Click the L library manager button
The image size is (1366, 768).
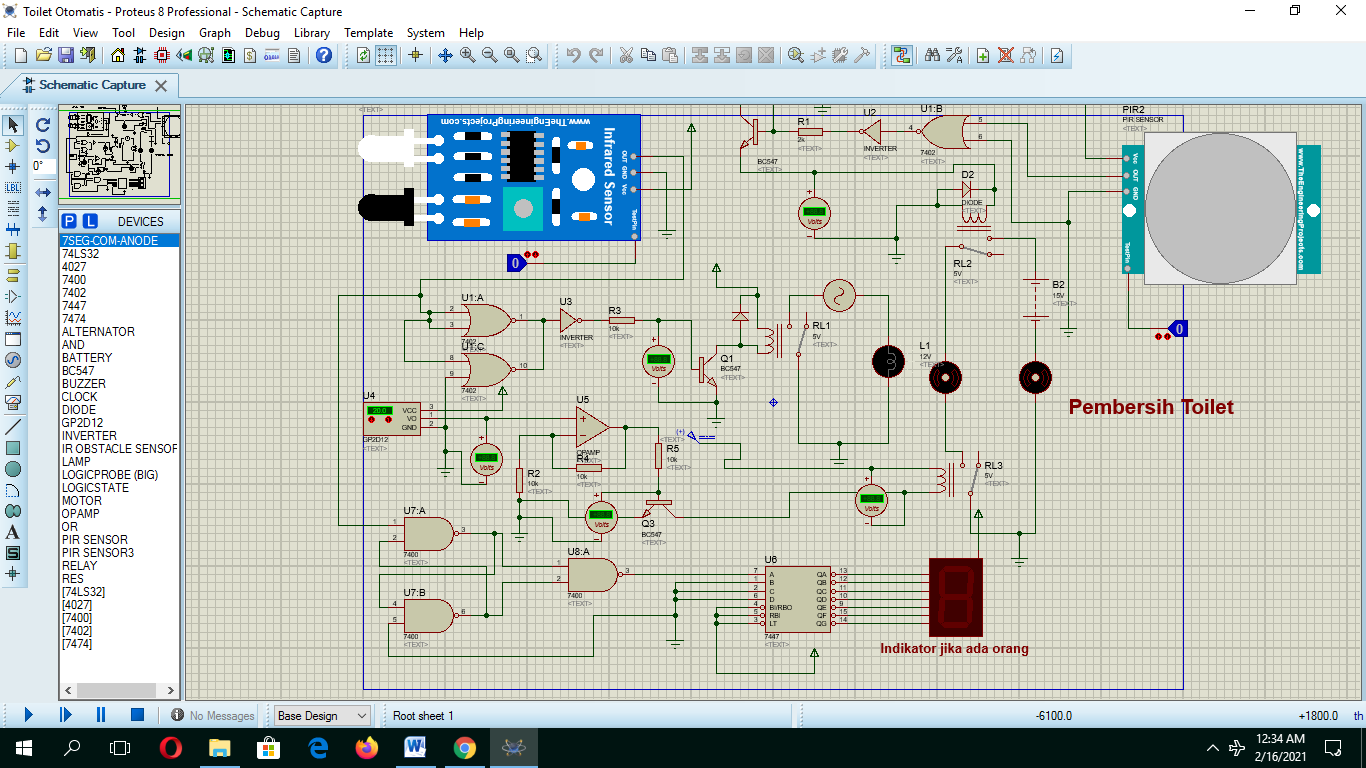coord(90,221)
